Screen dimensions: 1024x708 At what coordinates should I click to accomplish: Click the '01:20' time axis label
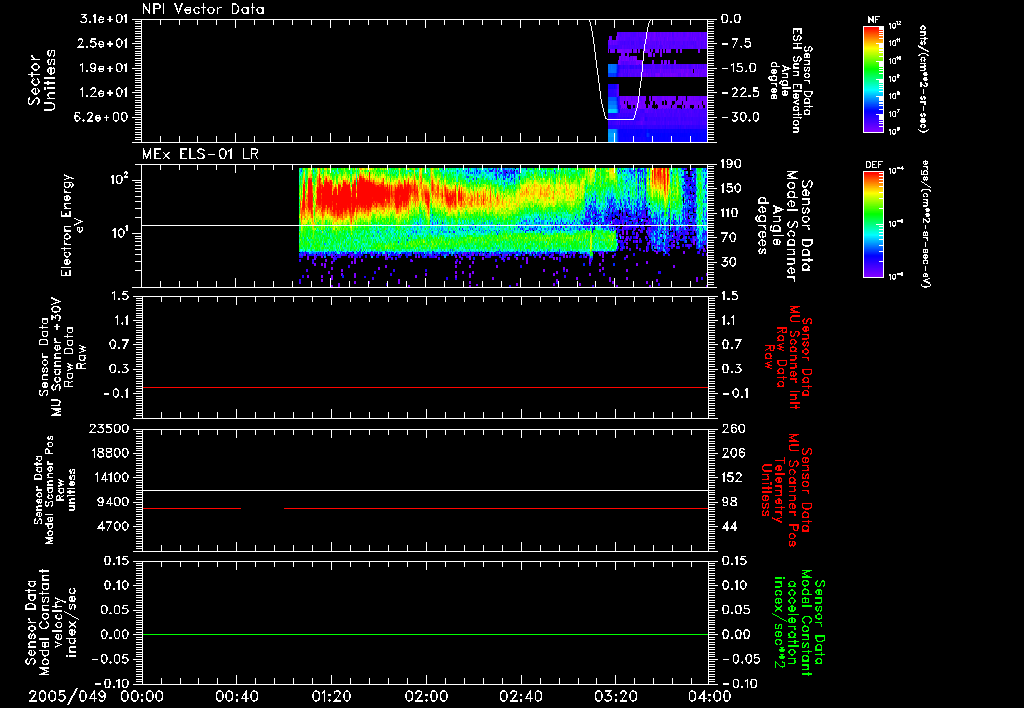[x=331, y=696]
